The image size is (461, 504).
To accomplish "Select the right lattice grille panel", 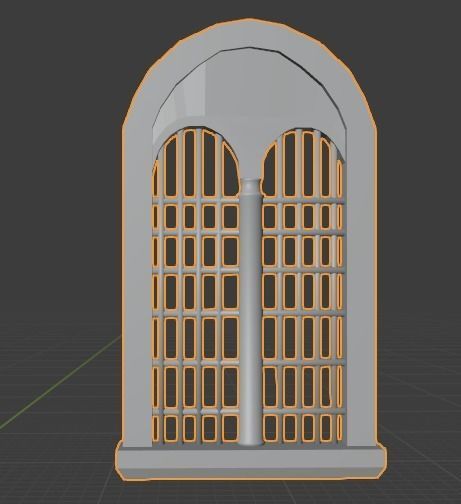I will point(303,288).
